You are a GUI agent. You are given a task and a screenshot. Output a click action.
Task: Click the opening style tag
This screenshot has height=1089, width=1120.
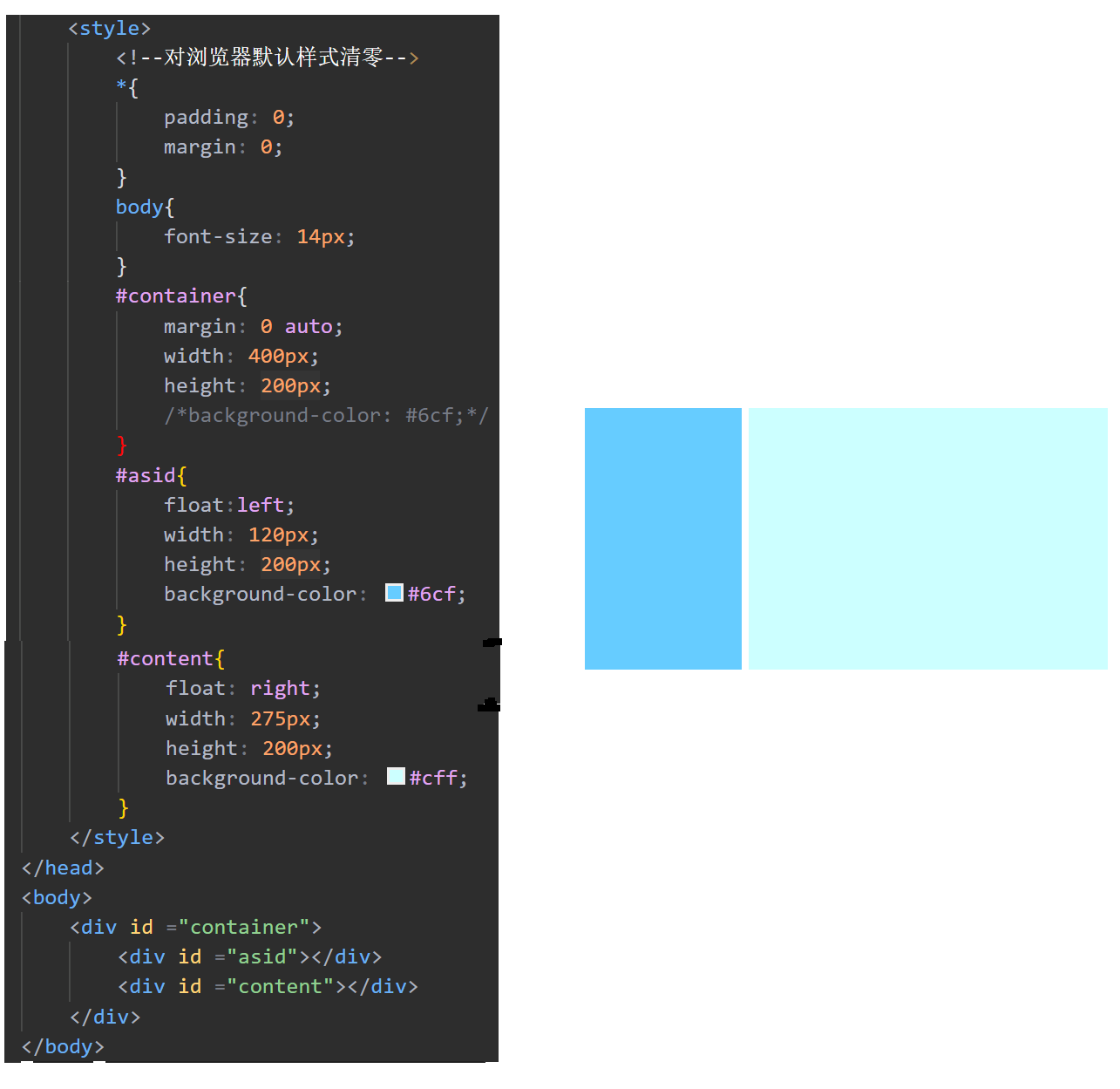pos(108,27)
